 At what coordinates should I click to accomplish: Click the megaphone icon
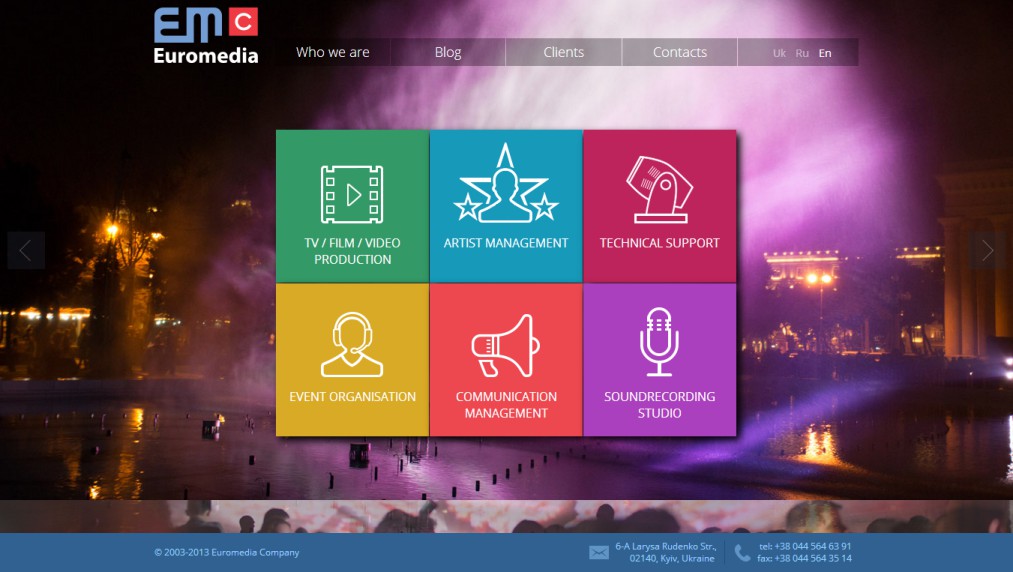click(505, 346)
